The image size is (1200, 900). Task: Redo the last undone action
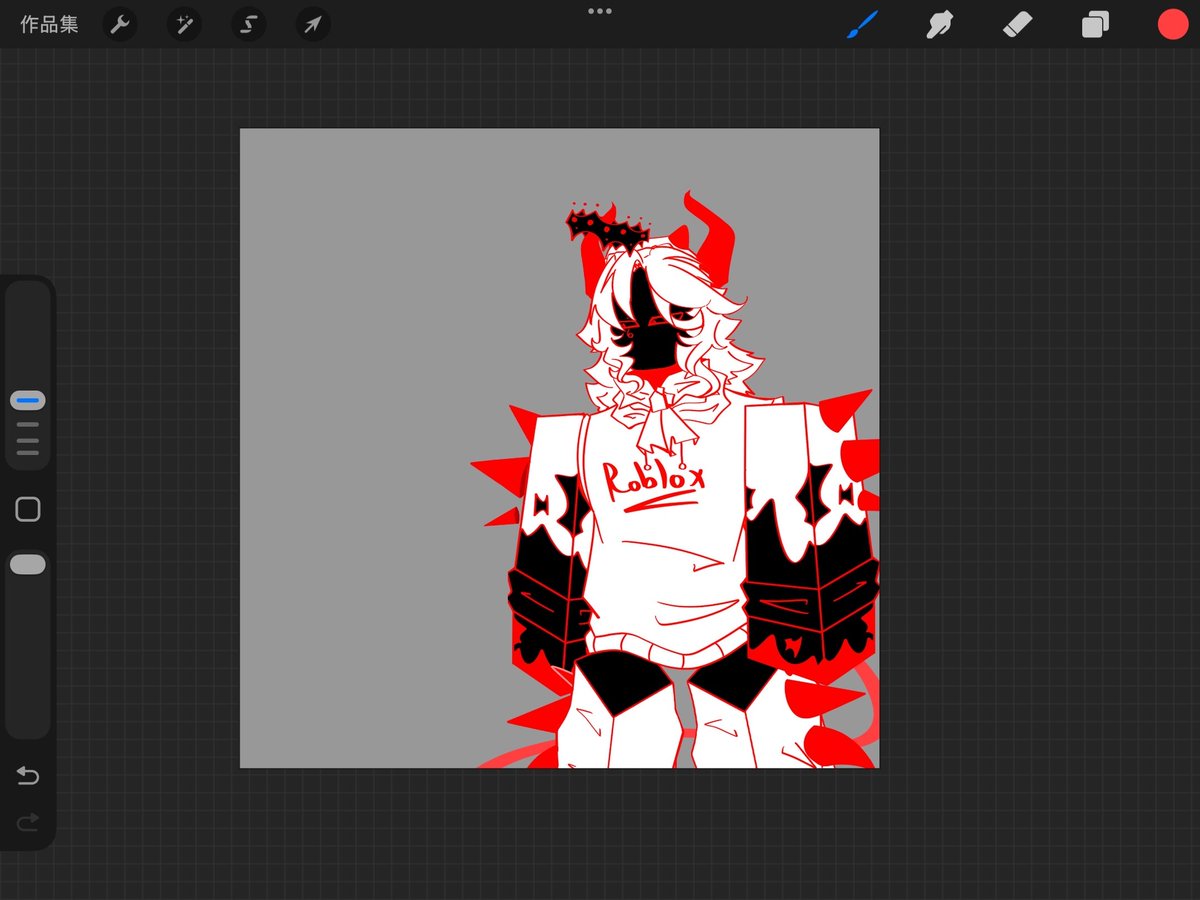[28, 822]
